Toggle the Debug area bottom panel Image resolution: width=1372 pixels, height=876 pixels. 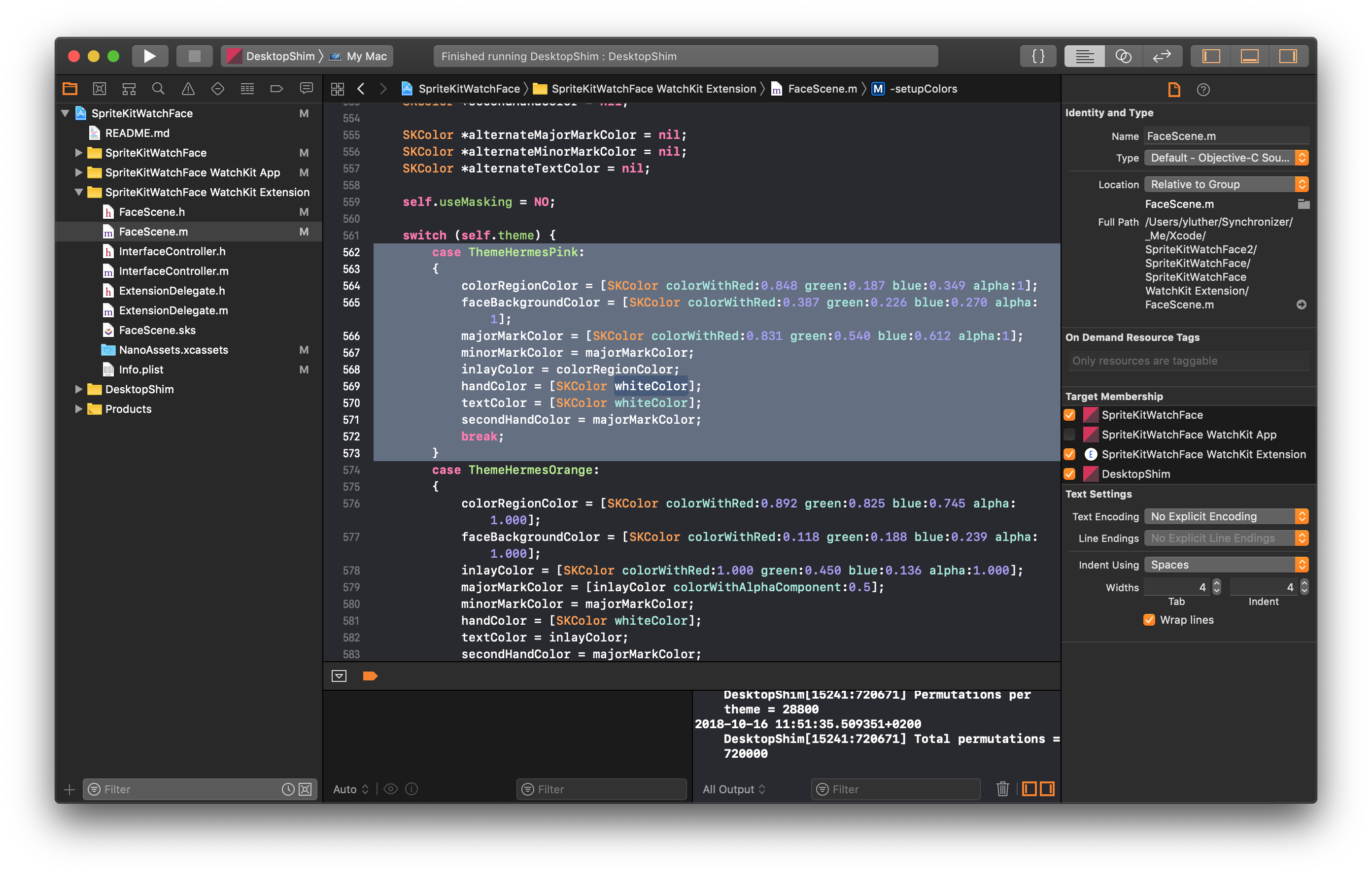click(1249, 56)
